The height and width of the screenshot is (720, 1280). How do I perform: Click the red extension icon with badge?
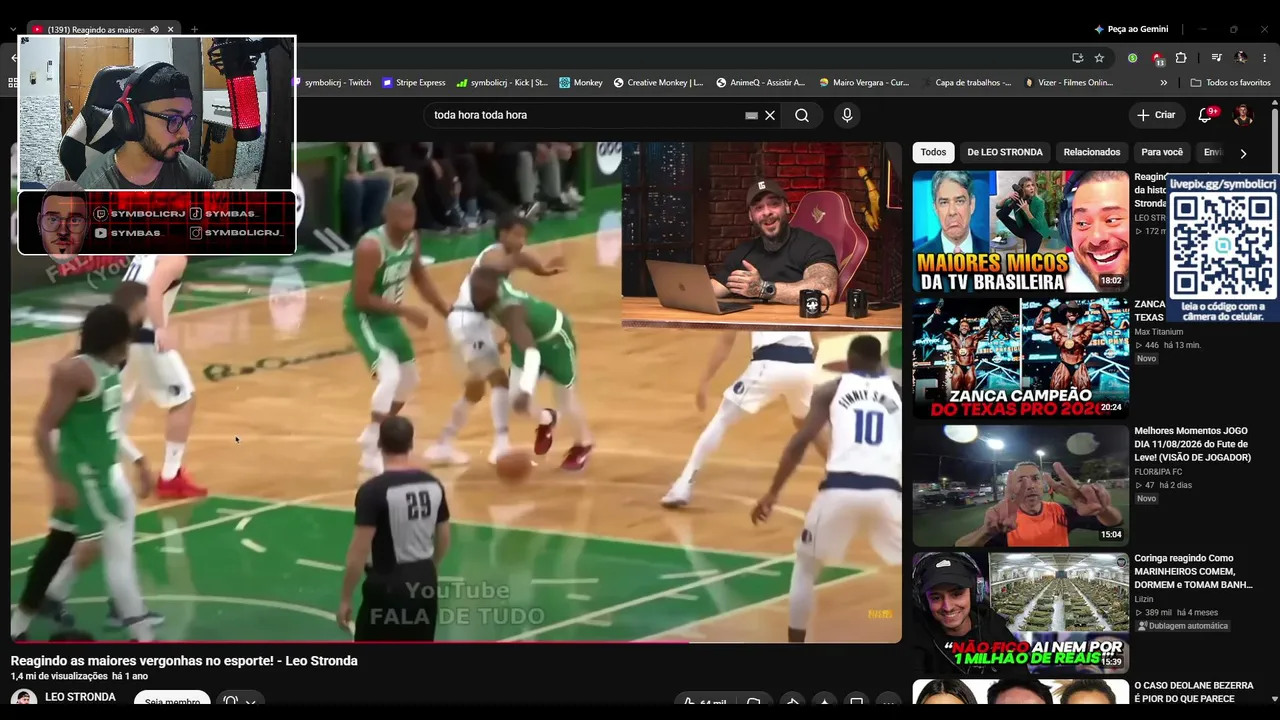1157,58
